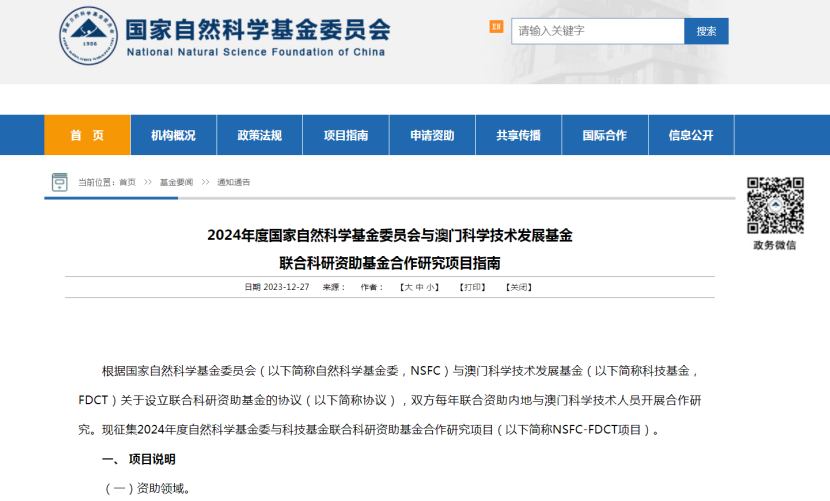Open the 政策法规 menu
This screenshot has width=830, height=501.
[259, 136]
